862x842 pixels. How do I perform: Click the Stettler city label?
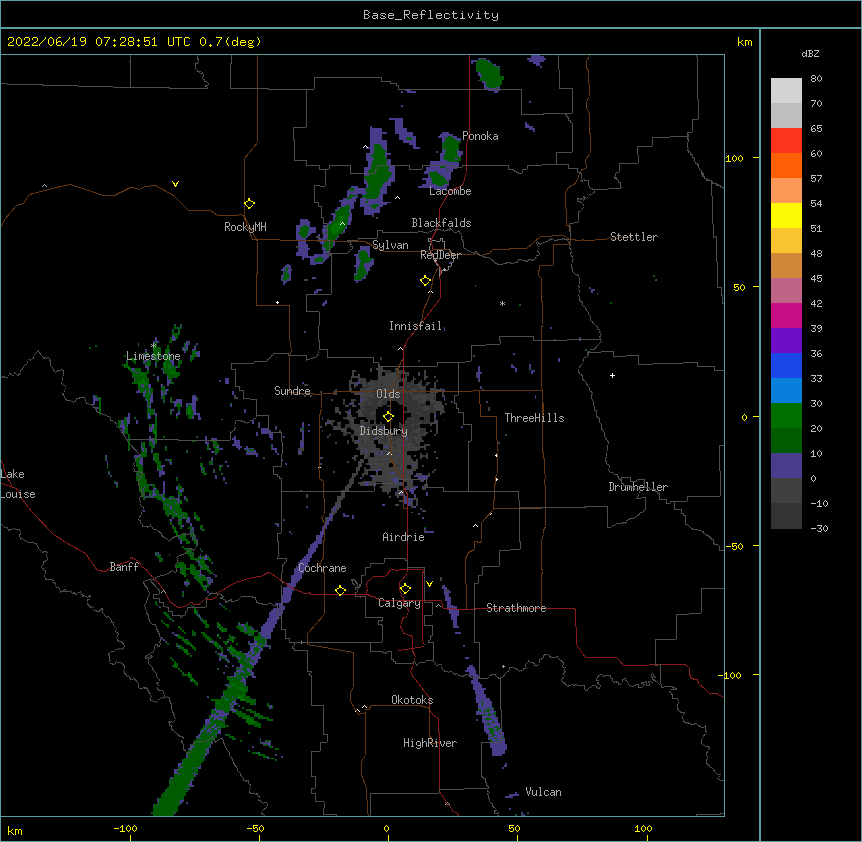coord(634,237)
